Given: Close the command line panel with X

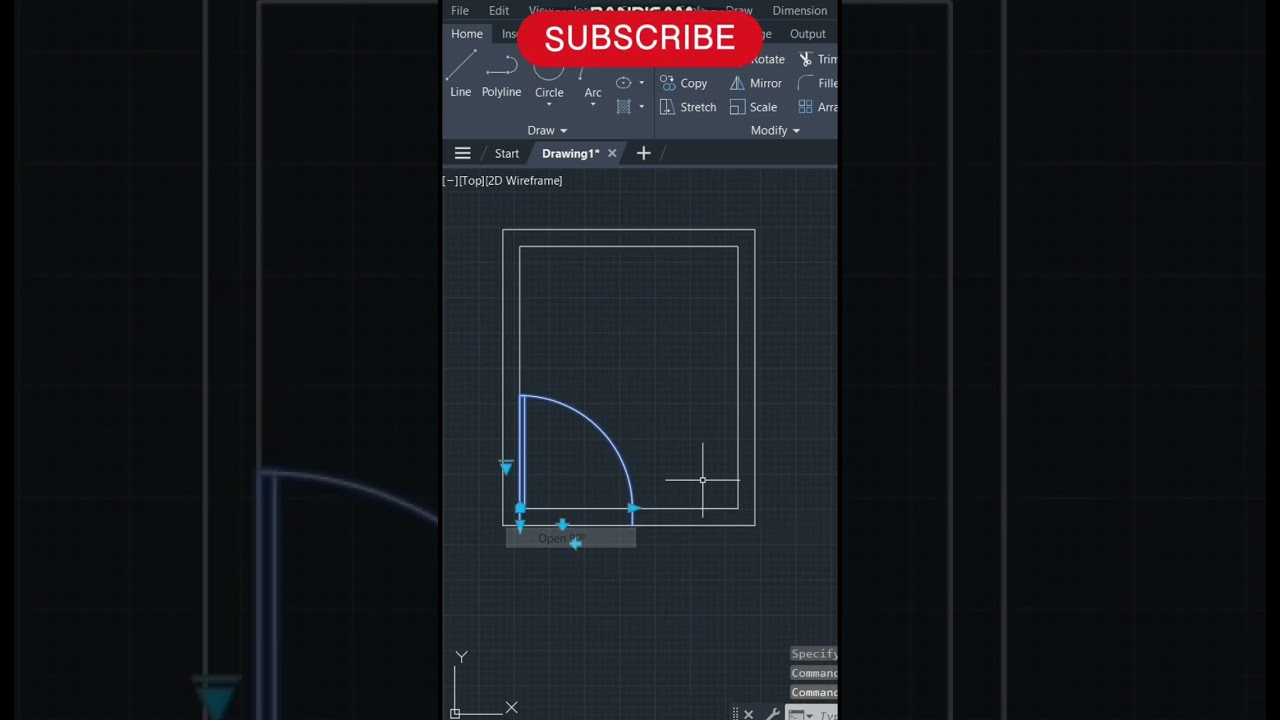Looking at the screenshot, I should click(x=748, y=714).
